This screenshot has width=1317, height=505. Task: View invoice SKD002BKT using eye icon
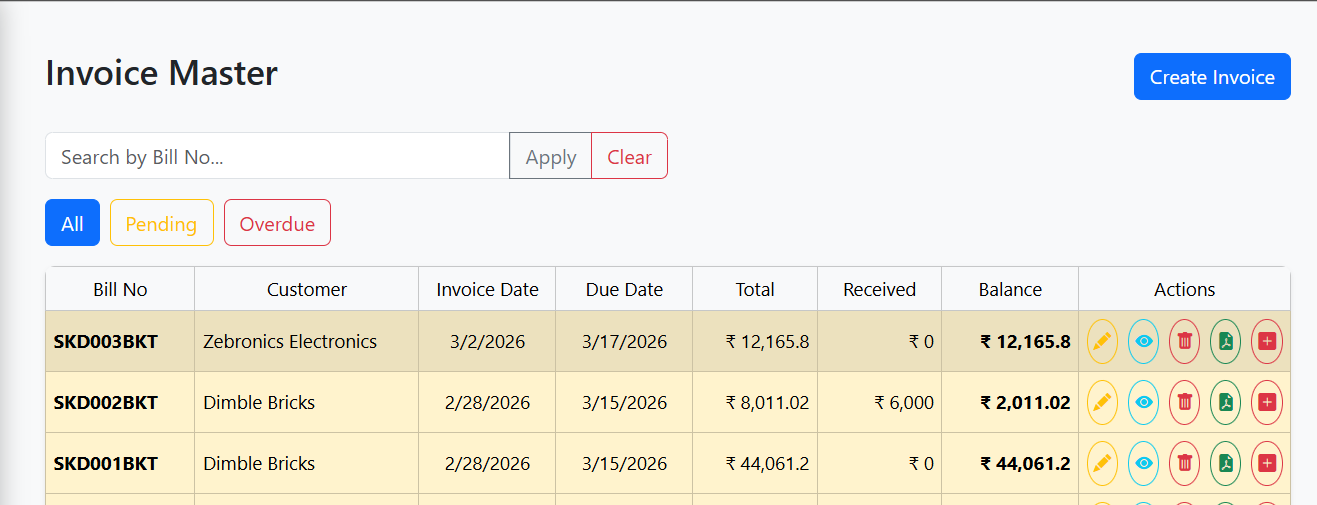[x=1144, y=402]
